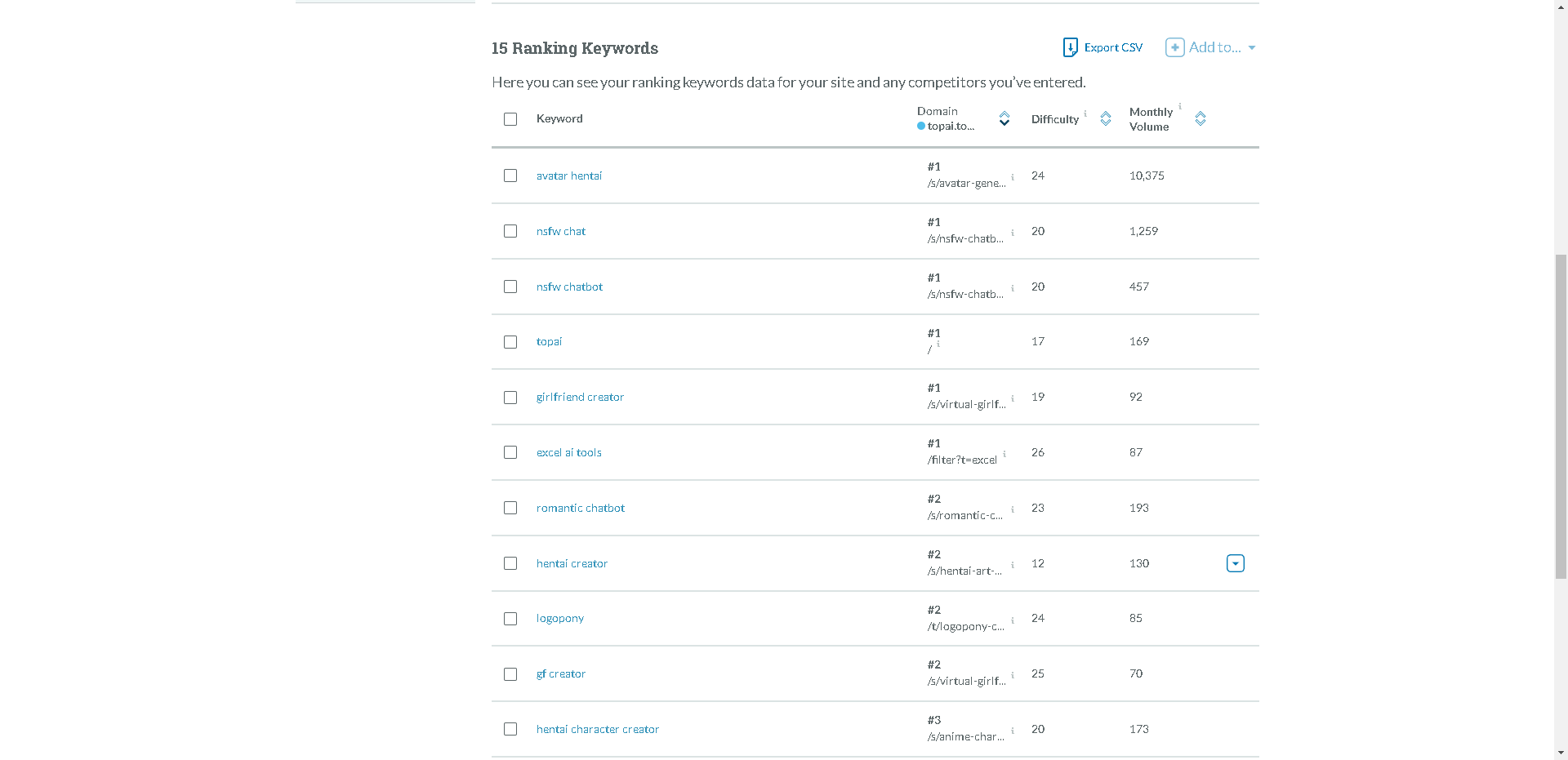Click info icon next to Difficulty header

point(1085,113)
